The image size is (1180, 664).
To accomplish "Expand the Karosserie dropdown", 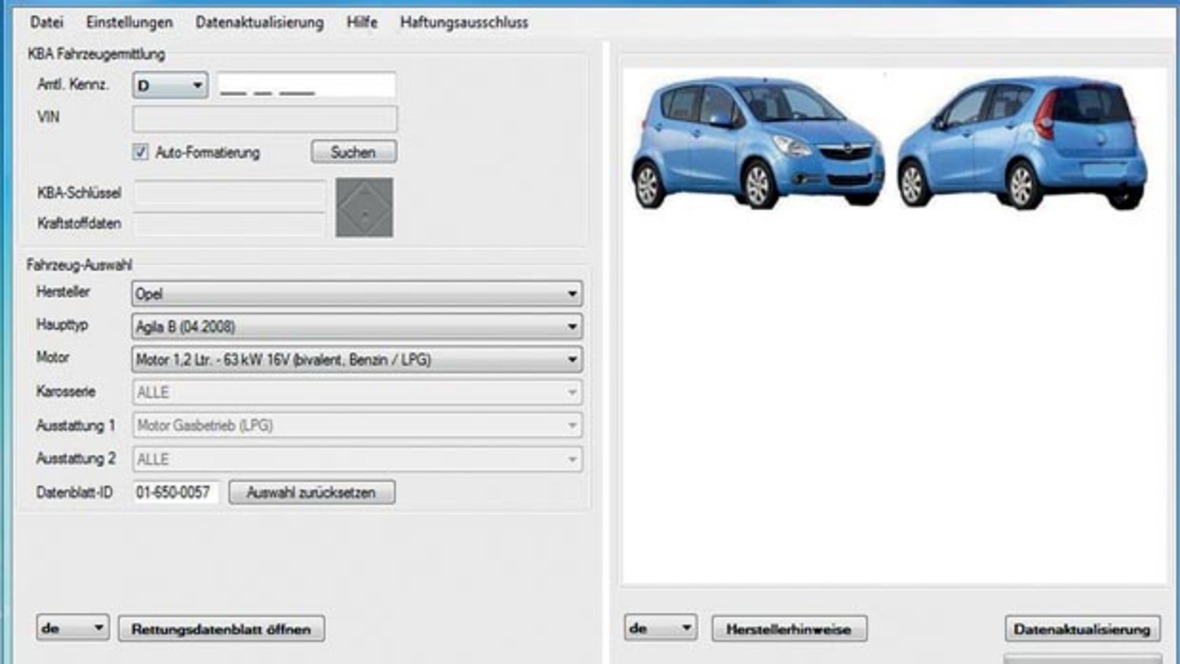I will [357, 392].
